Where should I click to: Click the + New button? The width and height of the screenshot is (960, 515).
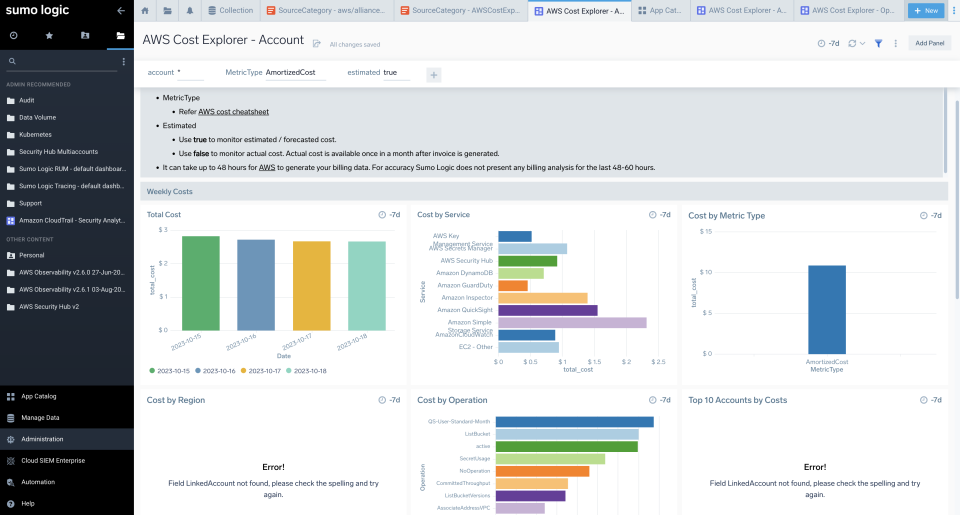pos(926,10)
